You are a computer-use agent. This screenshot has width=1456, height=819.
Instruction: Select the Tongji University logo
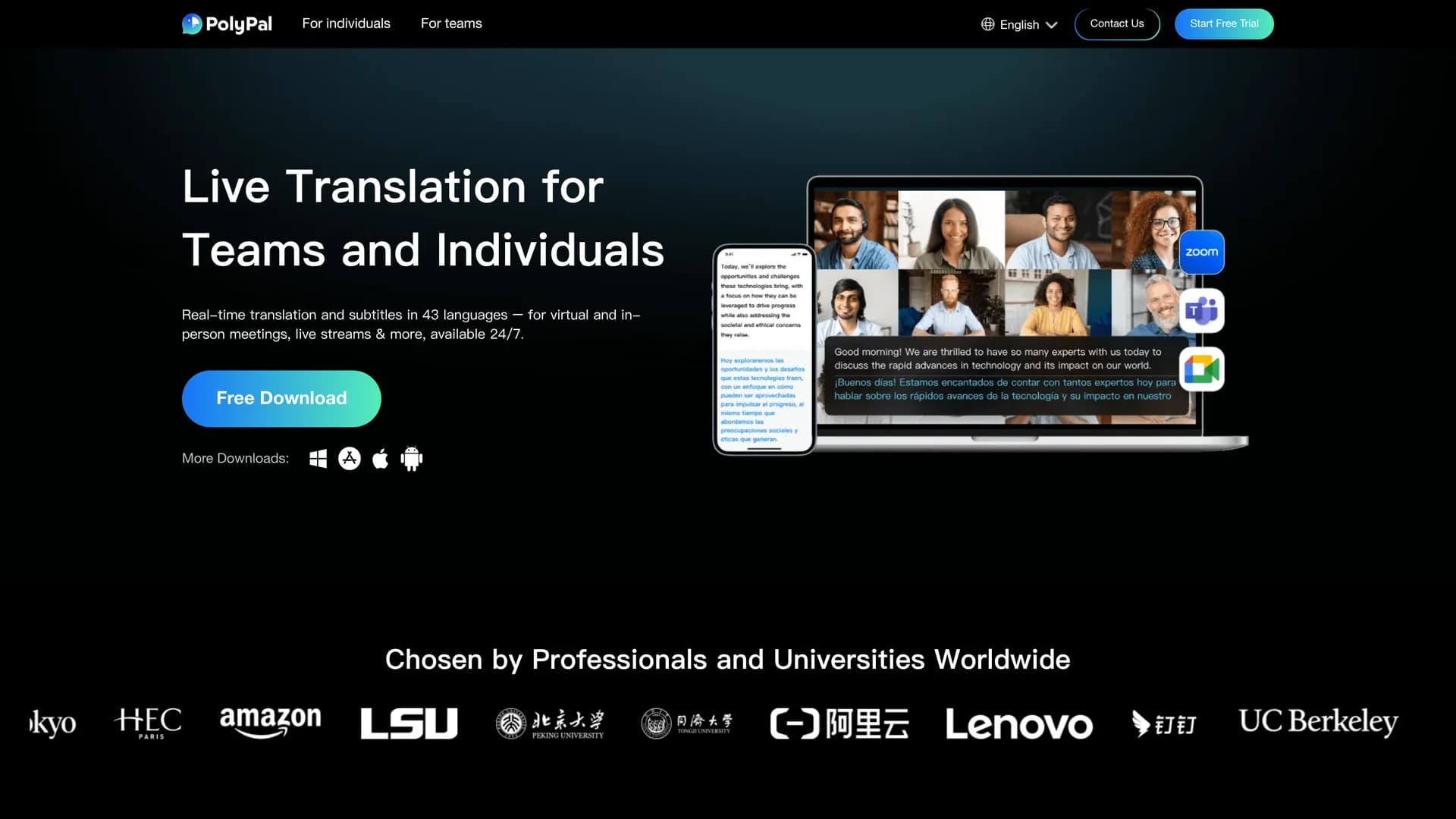pos(687,723)
